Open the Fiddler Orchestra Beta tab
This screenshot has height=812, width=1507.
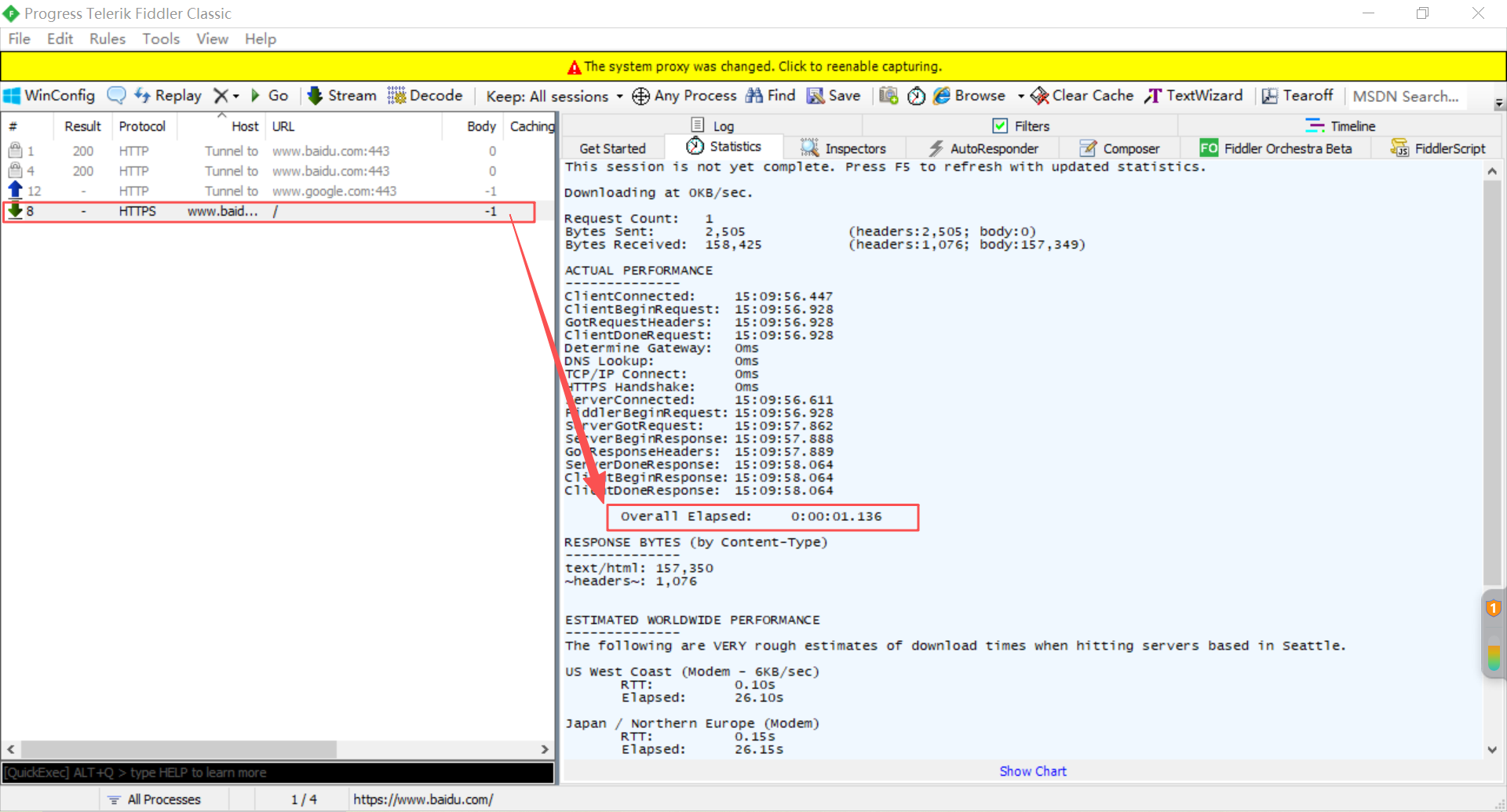(1276, 148)
